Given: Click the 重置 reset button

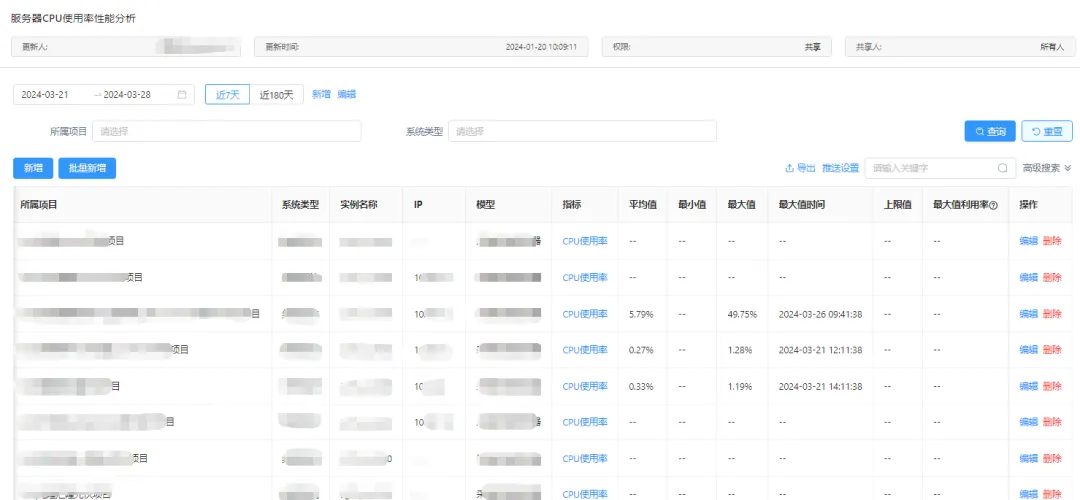Looking at the screenshot, I should pyautogui.click(x=1047, y=132).
